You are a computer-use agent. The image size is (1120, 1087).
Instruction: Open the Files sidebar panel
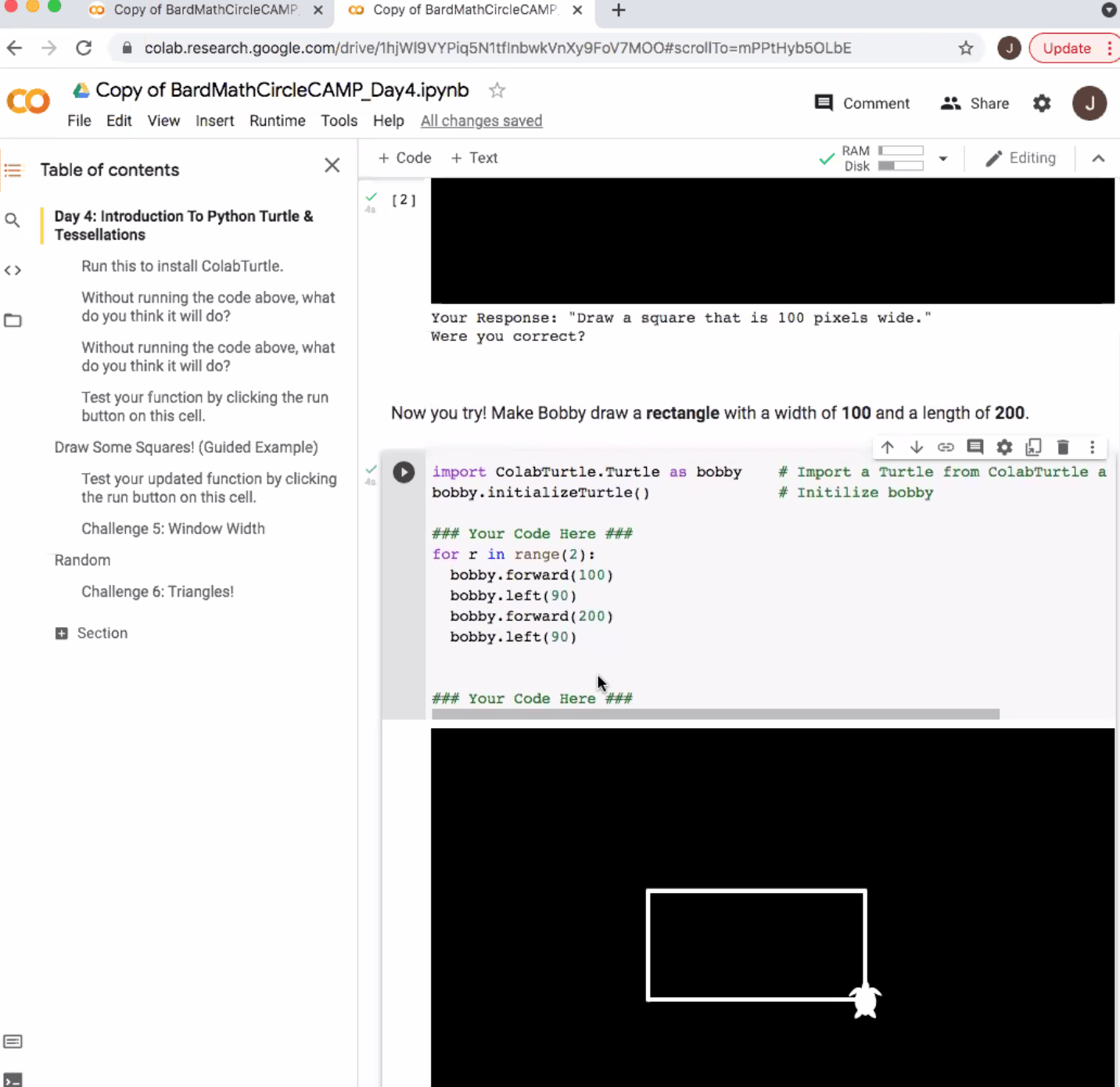pos(13,320)
